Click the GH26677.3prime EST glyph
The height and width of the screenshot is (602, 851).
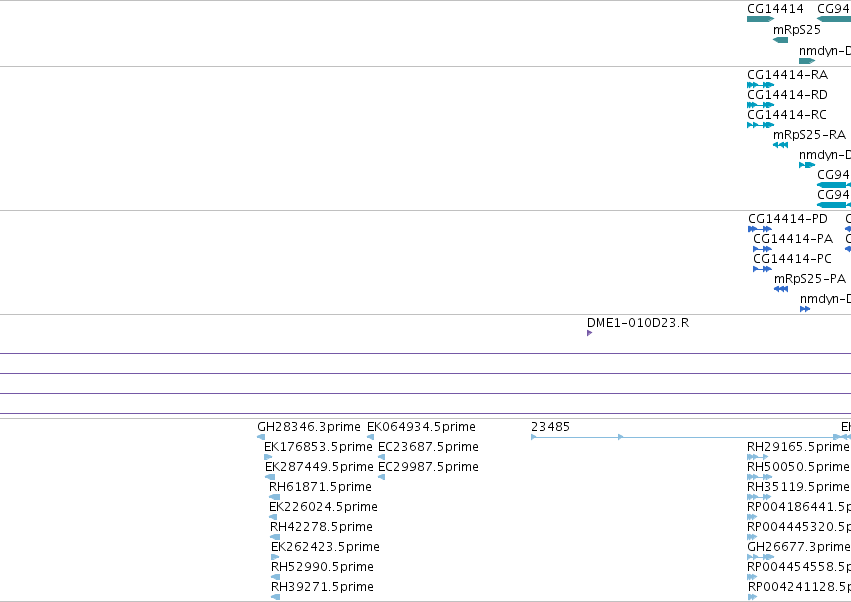click(x=761, y=557)
